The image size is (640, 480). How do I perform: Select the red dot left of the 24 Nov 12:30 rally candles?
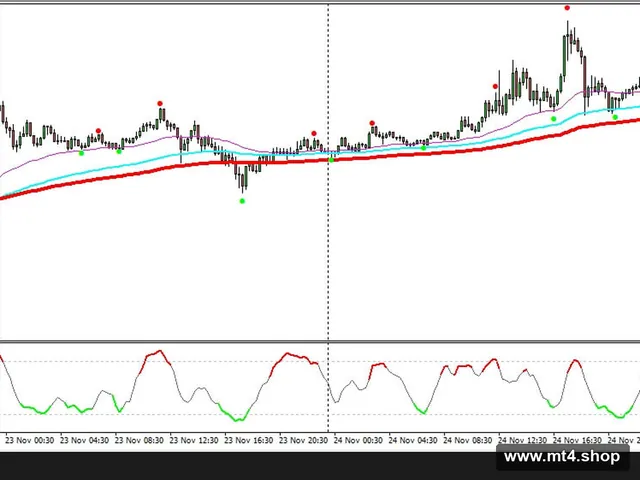(x=495, y=87)
